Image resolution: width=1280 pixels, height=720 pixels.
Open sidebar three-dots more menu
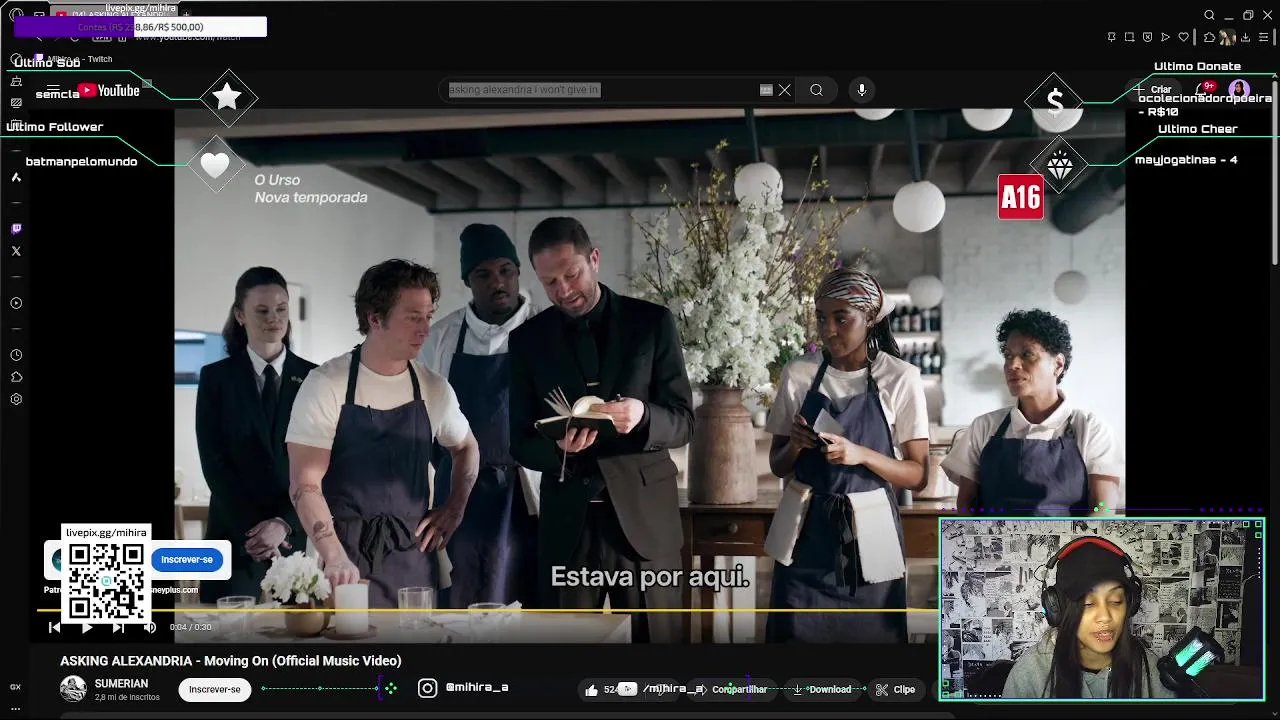15,708
